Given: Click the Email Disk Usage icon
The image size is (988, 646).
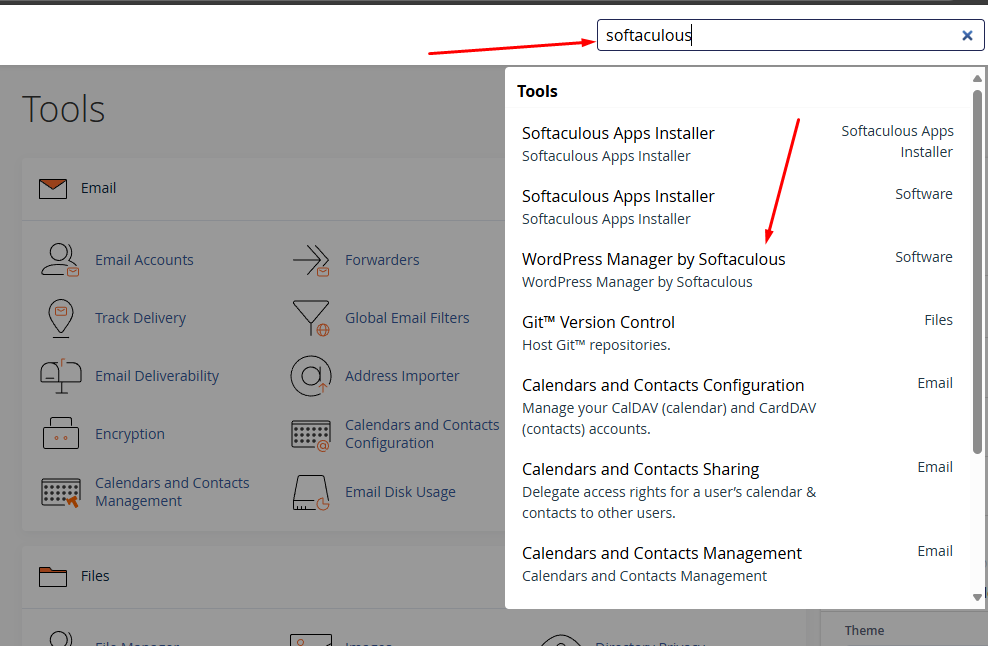Looking at the screenshot, I should tap(311, 492).
